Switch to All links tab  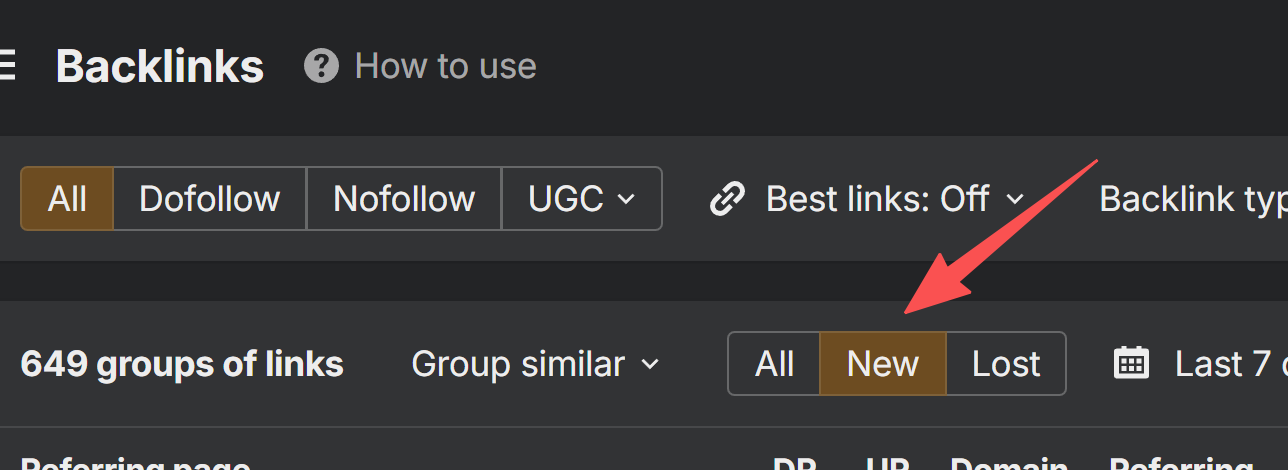click(x=774, y=364)
